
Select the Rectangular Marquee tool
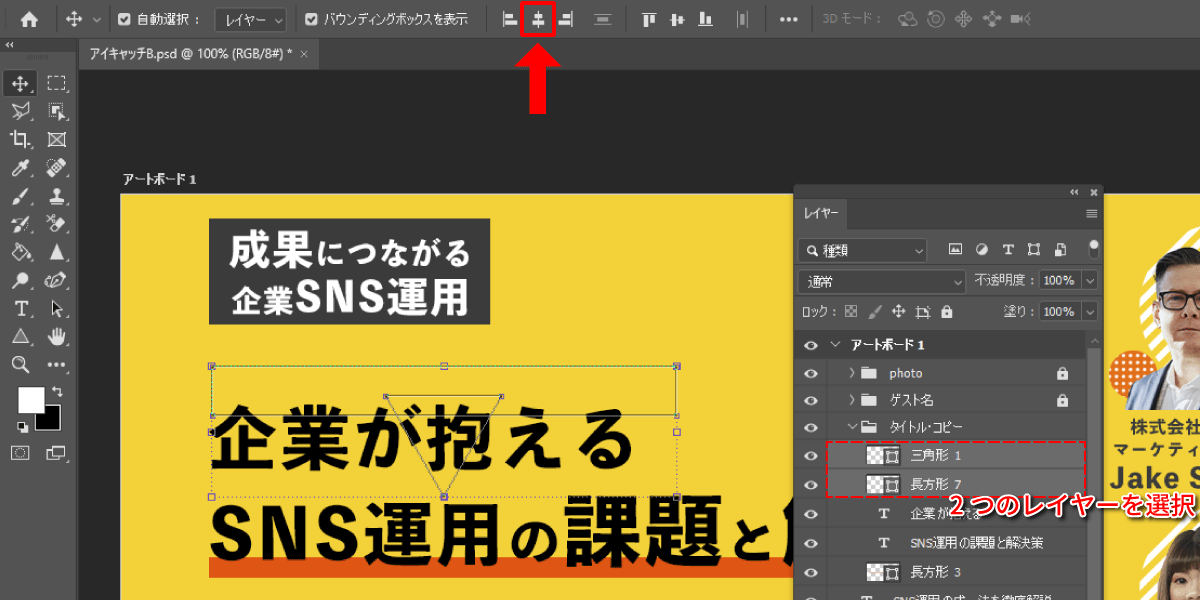57,83
